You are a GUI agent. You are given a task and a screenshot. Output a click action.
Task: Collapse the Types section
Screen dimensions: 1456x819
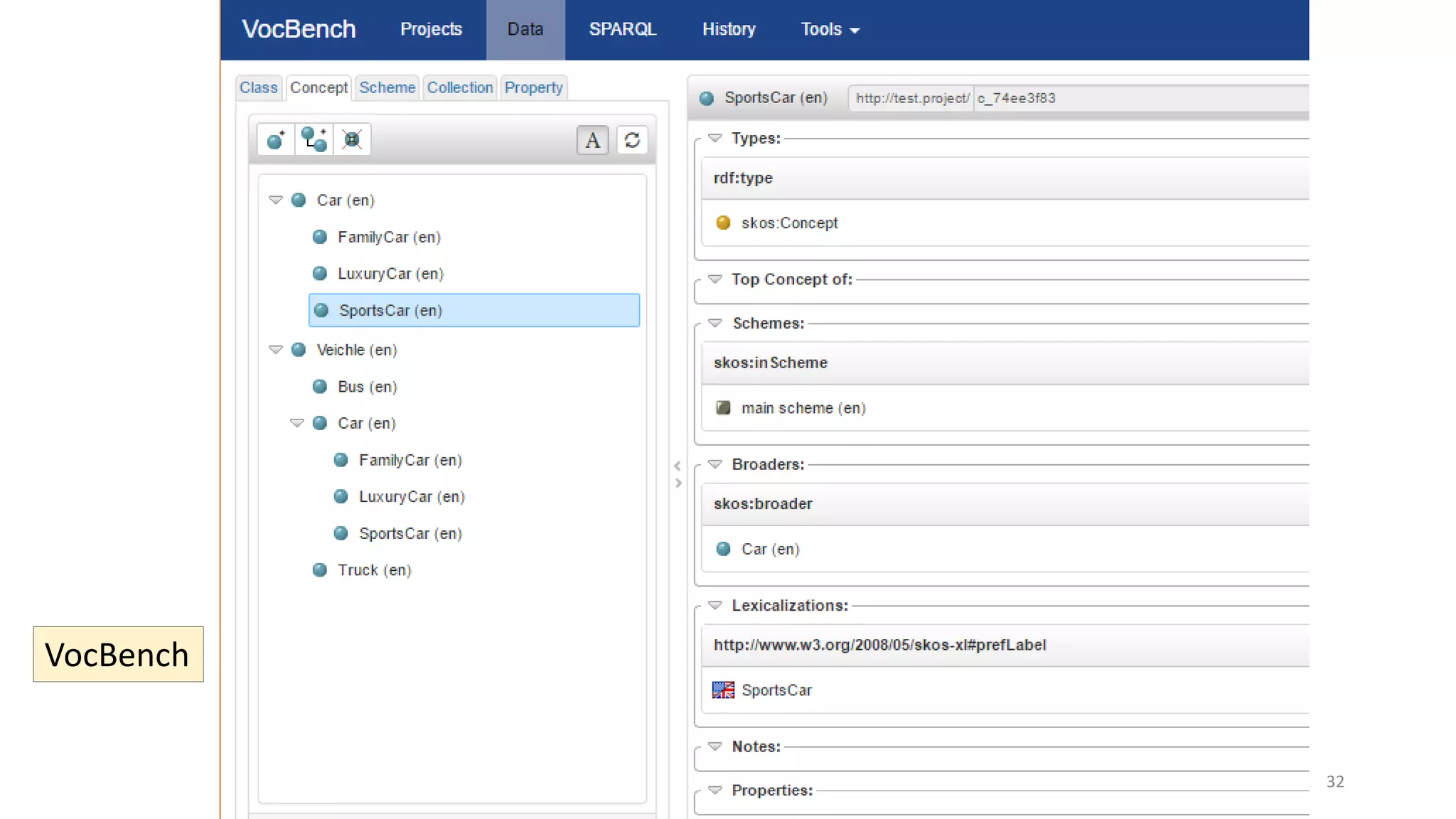tap(715, 139)
